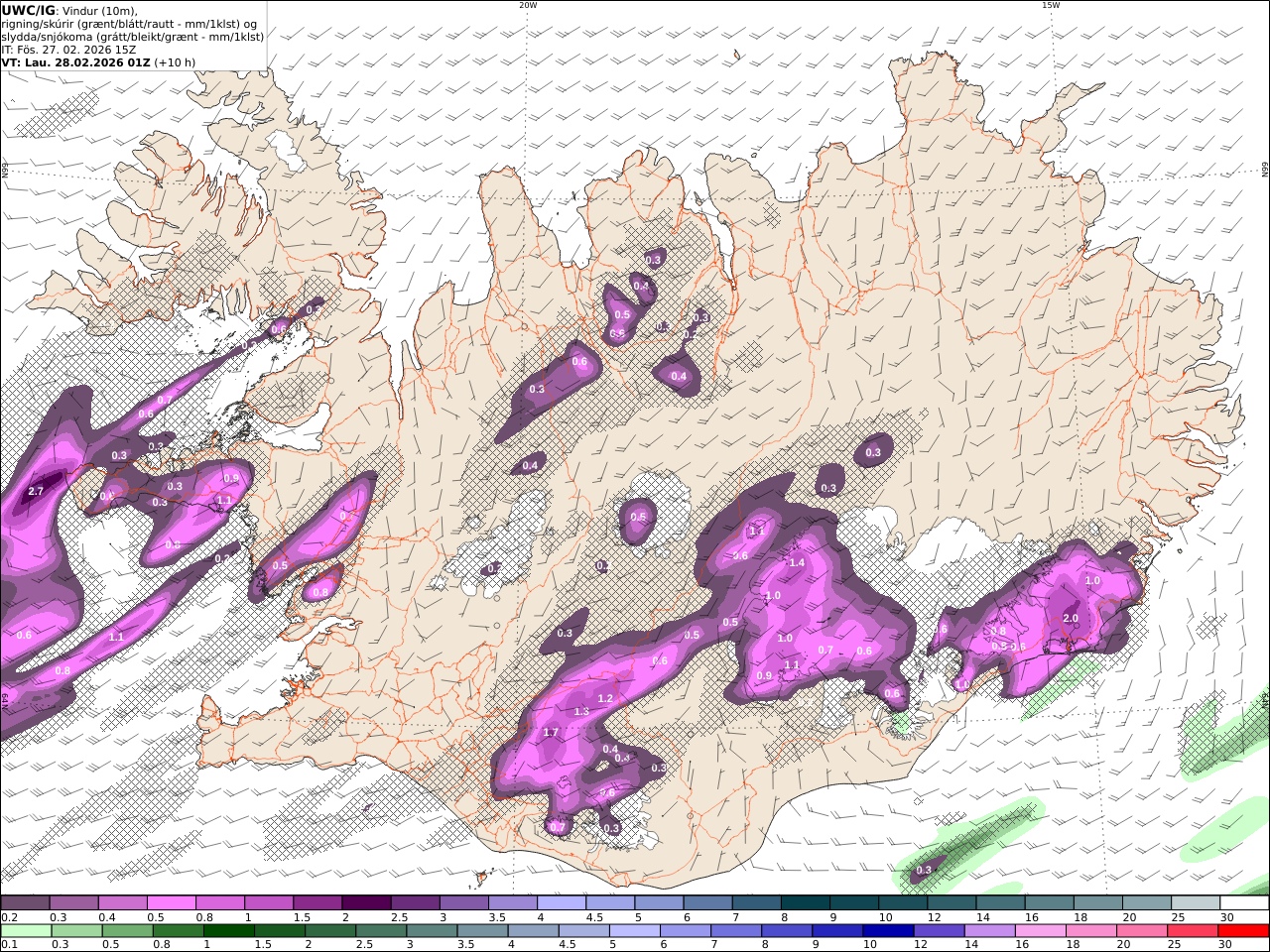Image resolution: width=1270 pixels, height=952 pixels.
Task: Click the 6–7 swatch in the upper legend
Action: pyautogui.click(x=707, y=903)
